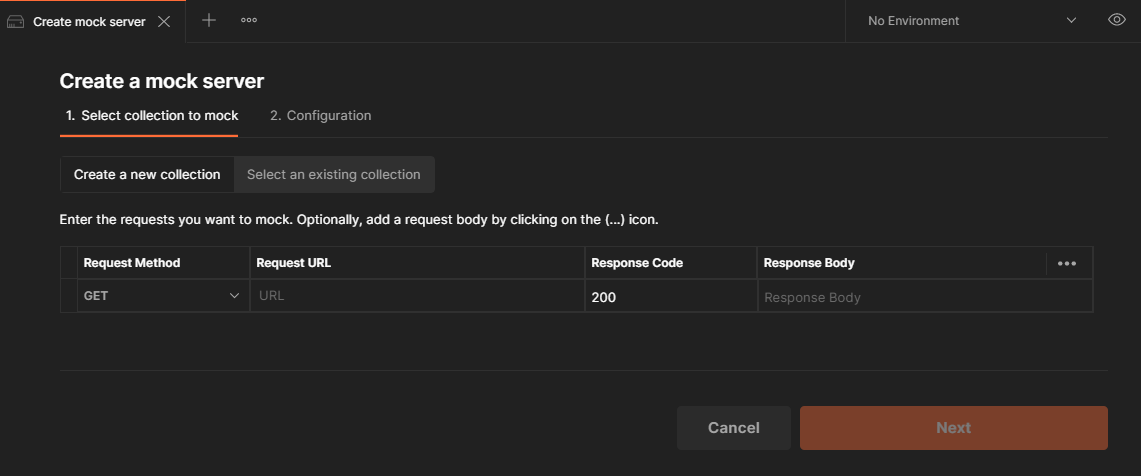Open the table column options ellipsis icon
Viewport: 1141px width, 476px height.
point(1067,263)
